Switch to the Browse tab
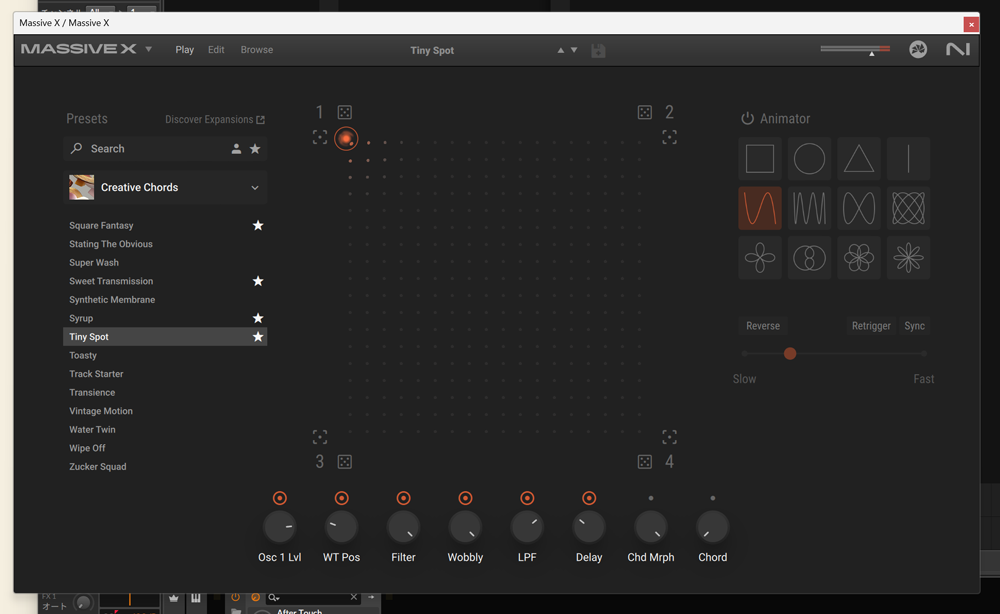Viewport: 1000px width, 614px height. (x=257, y=50)
